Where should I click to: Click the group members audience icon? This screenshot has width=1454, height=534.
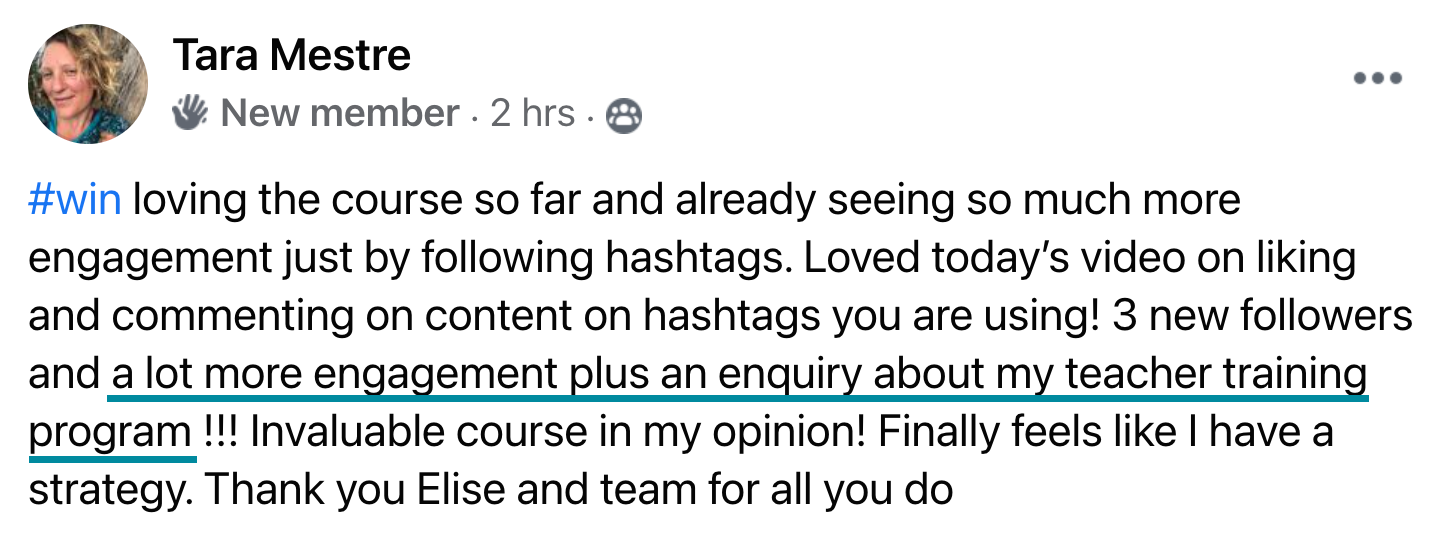624,116
